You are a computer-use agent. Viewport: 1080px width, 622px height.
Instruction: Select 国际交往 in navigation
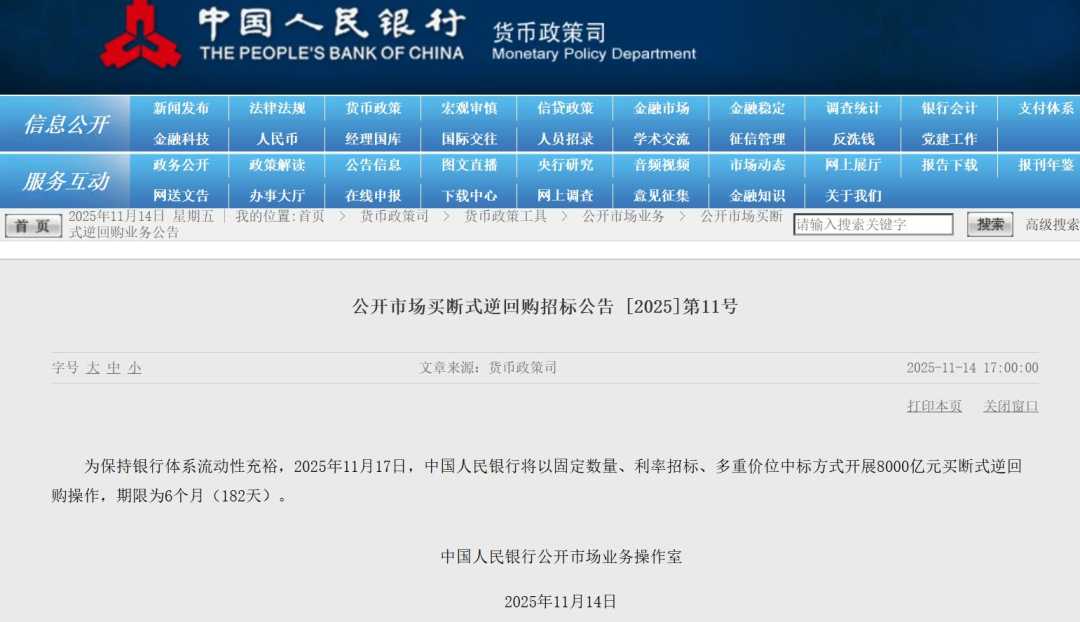[x=469, y=138]
